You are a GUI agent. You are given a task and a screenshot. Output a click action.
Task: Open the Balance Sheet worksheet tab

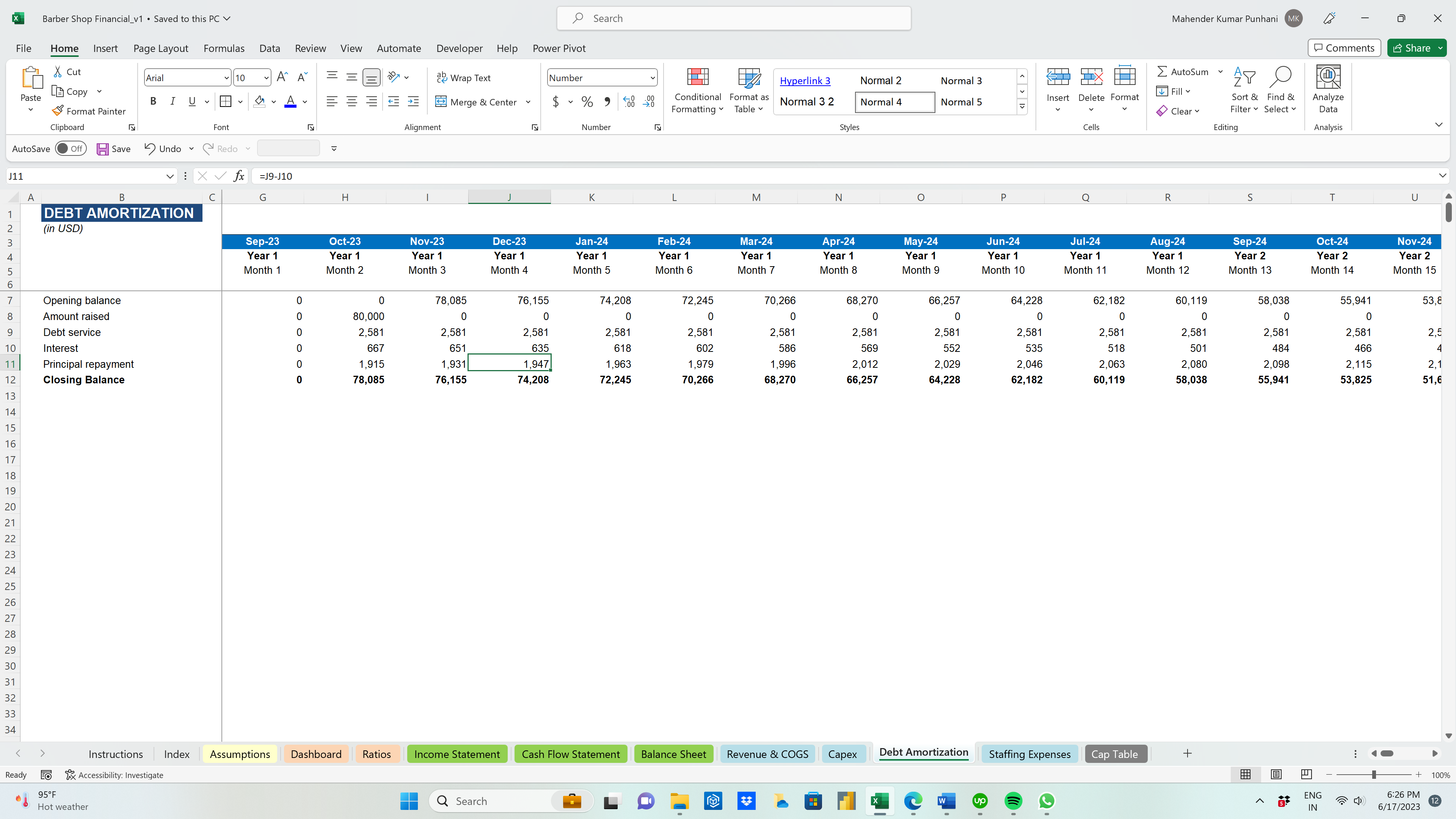click(x=674, y=753)
